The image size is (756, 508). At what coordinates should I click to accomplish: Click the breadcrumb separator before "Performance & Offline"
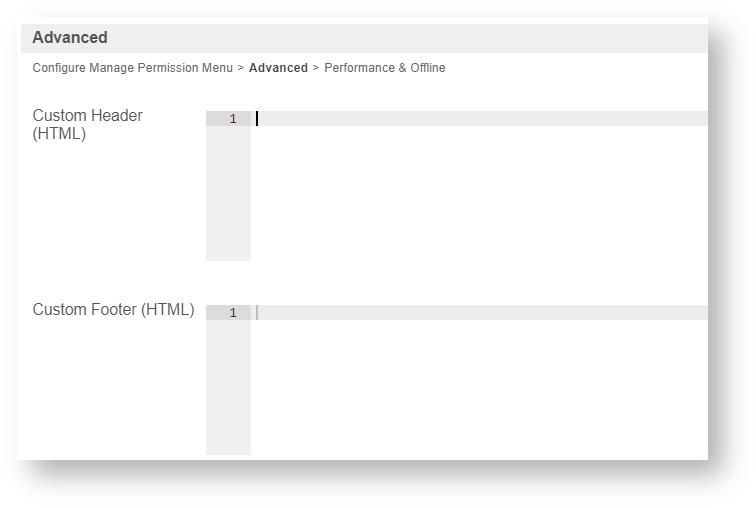(x=316, y=68)
